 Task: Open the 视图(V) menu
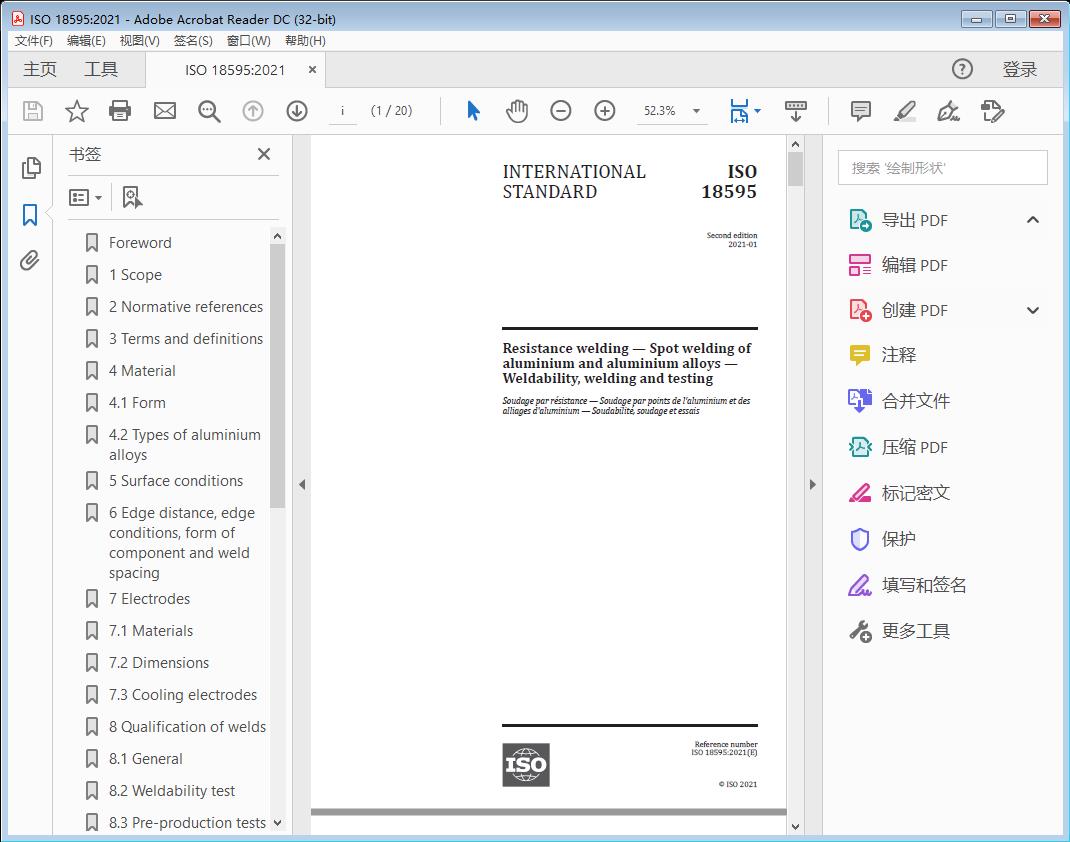[140, 41]
